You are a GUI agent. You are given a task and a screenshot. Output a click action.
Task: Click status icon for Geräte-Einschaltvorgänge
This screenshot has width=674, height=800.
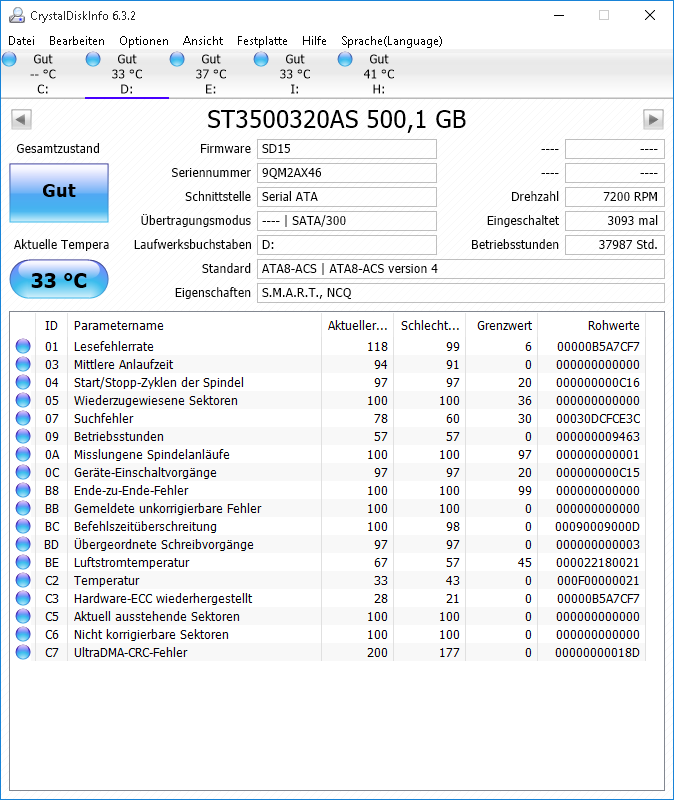click(23, 472)
